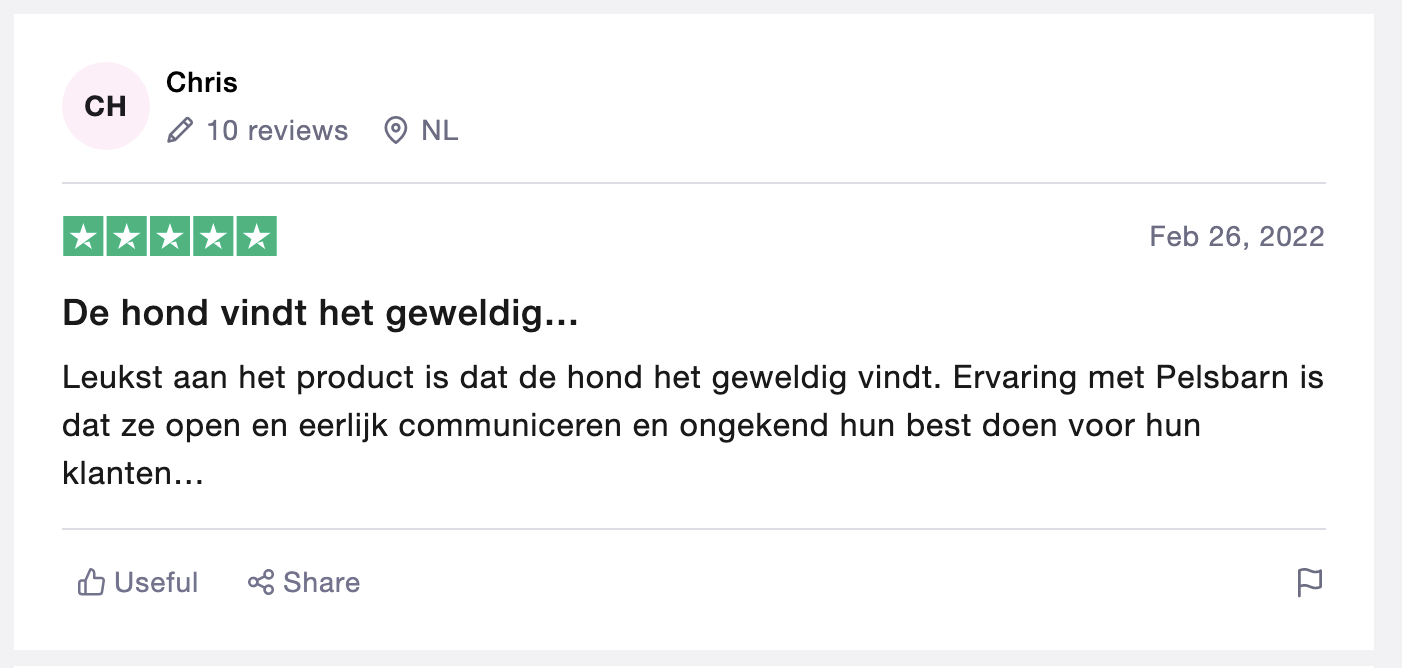The image size is (1402, 668).
Task: Open reviewer Chris's profile name
Action: tap(202, 82)
